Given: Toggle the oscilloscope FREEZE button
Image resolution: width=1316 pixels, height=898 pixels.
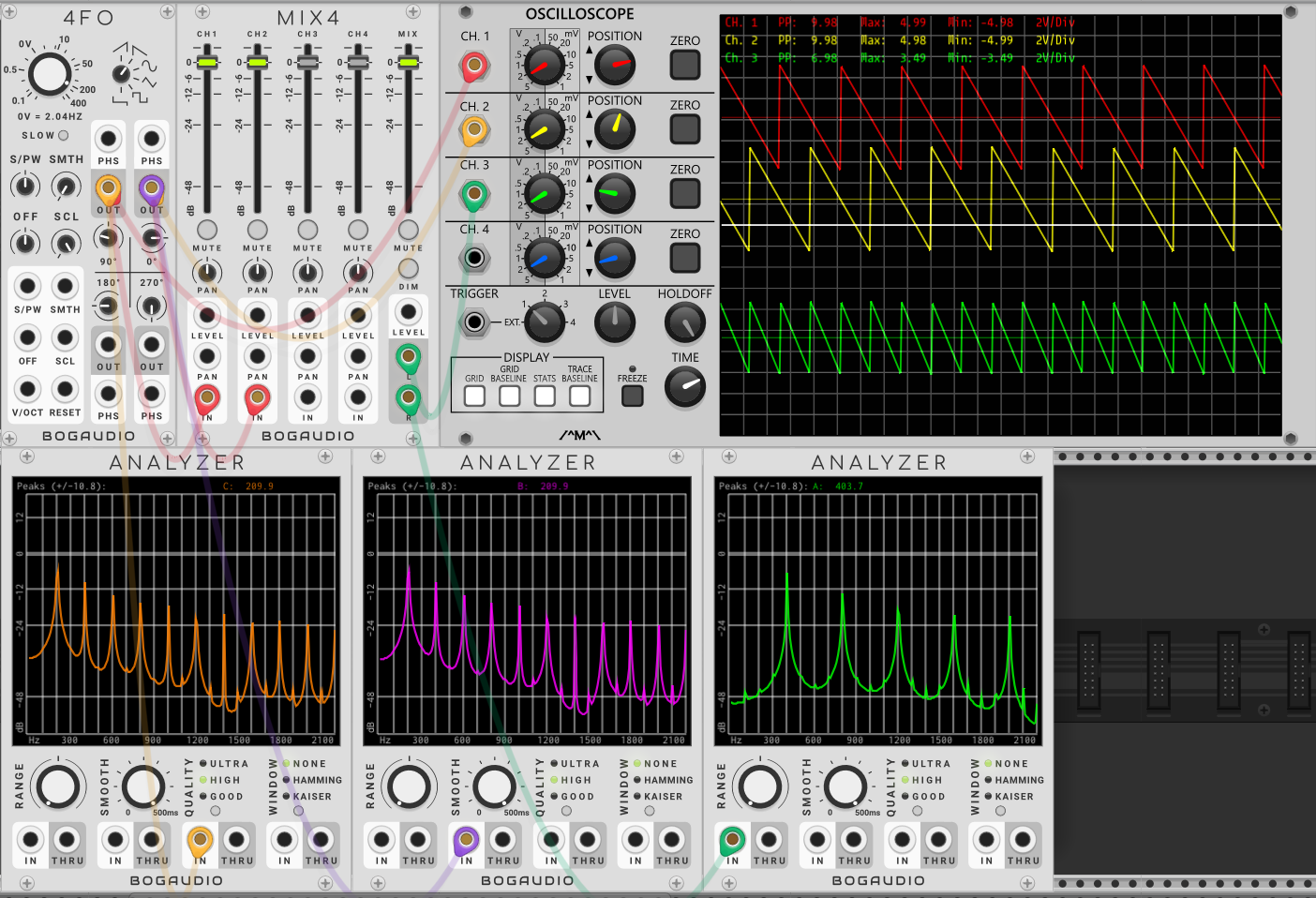Looking at the screenshot, I should [x=633, y=396].
